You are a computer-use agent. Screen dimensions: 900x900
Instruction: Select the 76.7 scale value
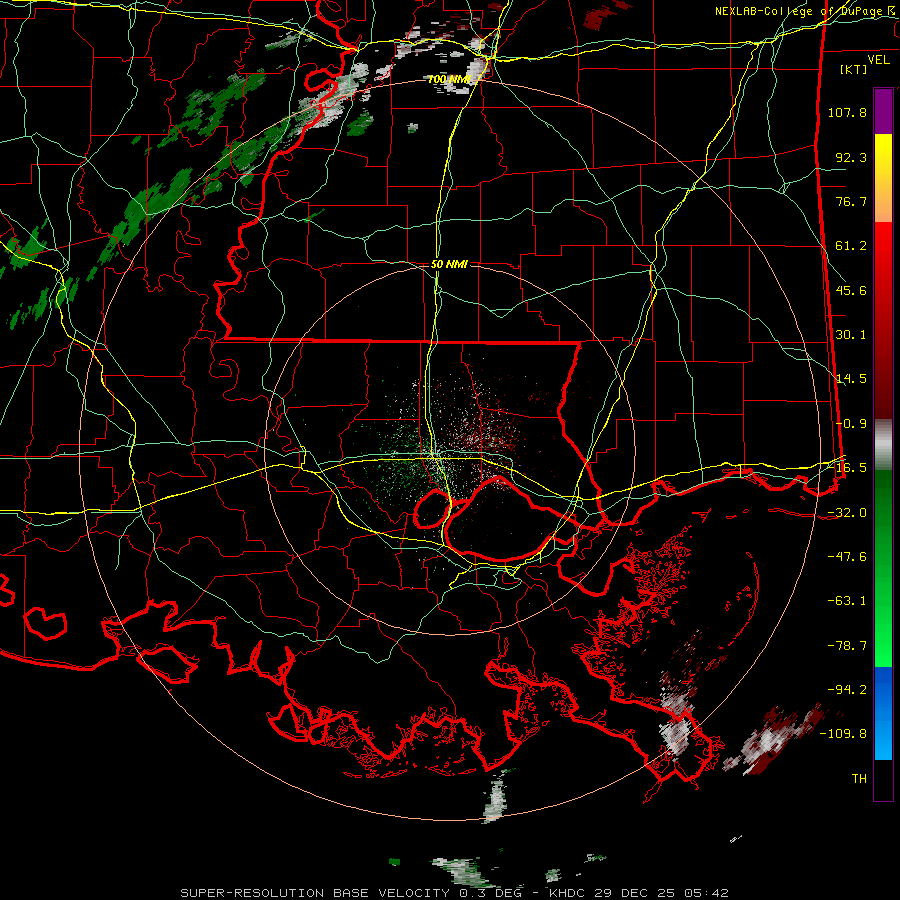pos(851,201)
